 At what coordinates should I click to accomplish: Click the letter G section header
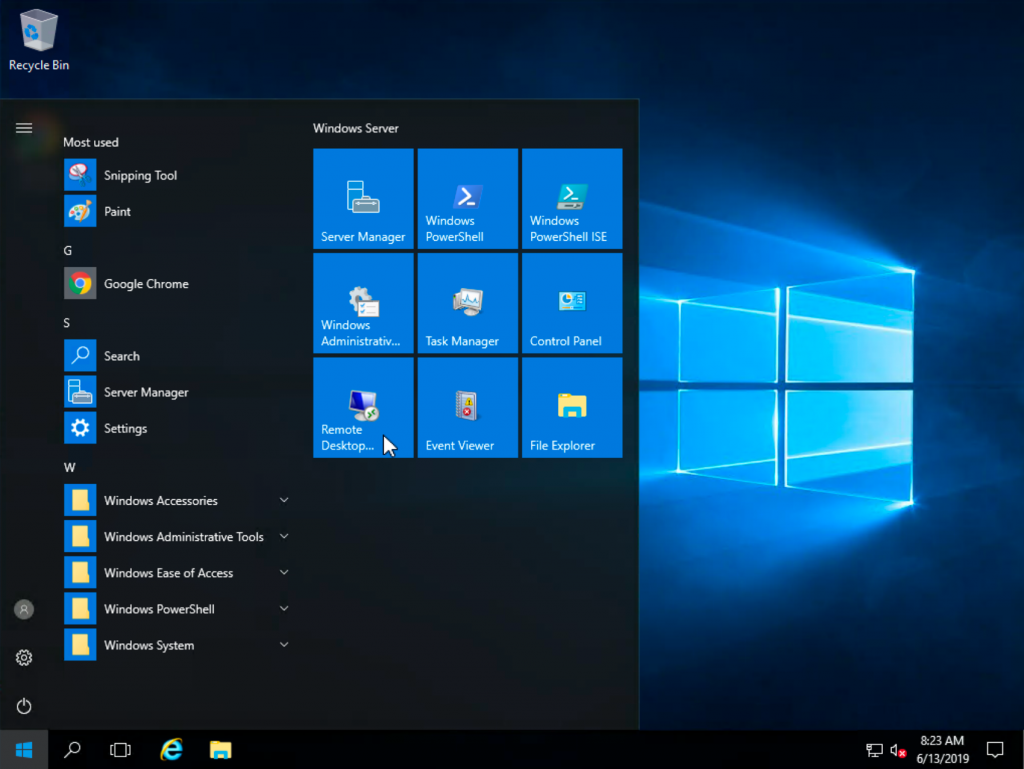68,251
